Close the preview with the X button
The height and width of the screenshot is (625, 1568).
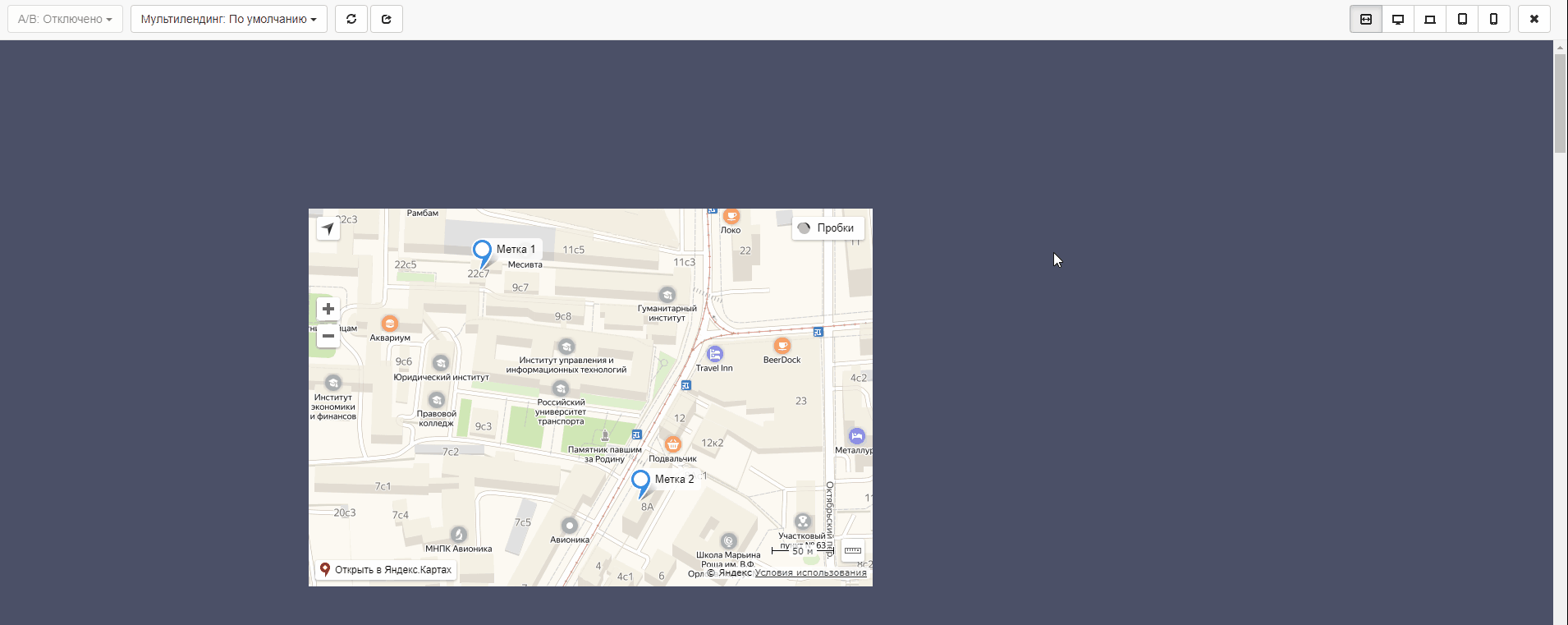(1534, 19)
